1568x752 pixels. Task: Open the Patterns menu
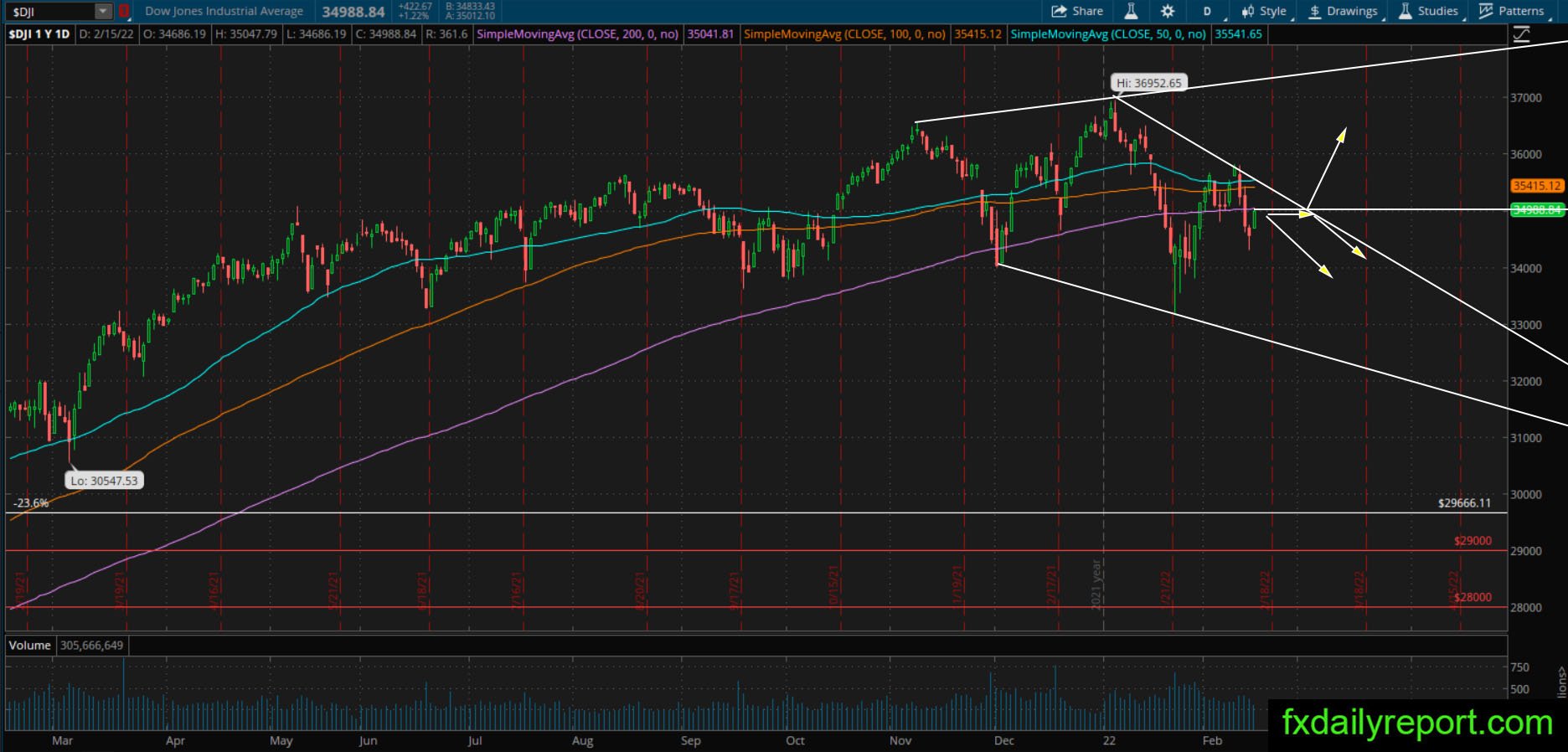[x=1512, y=11]
